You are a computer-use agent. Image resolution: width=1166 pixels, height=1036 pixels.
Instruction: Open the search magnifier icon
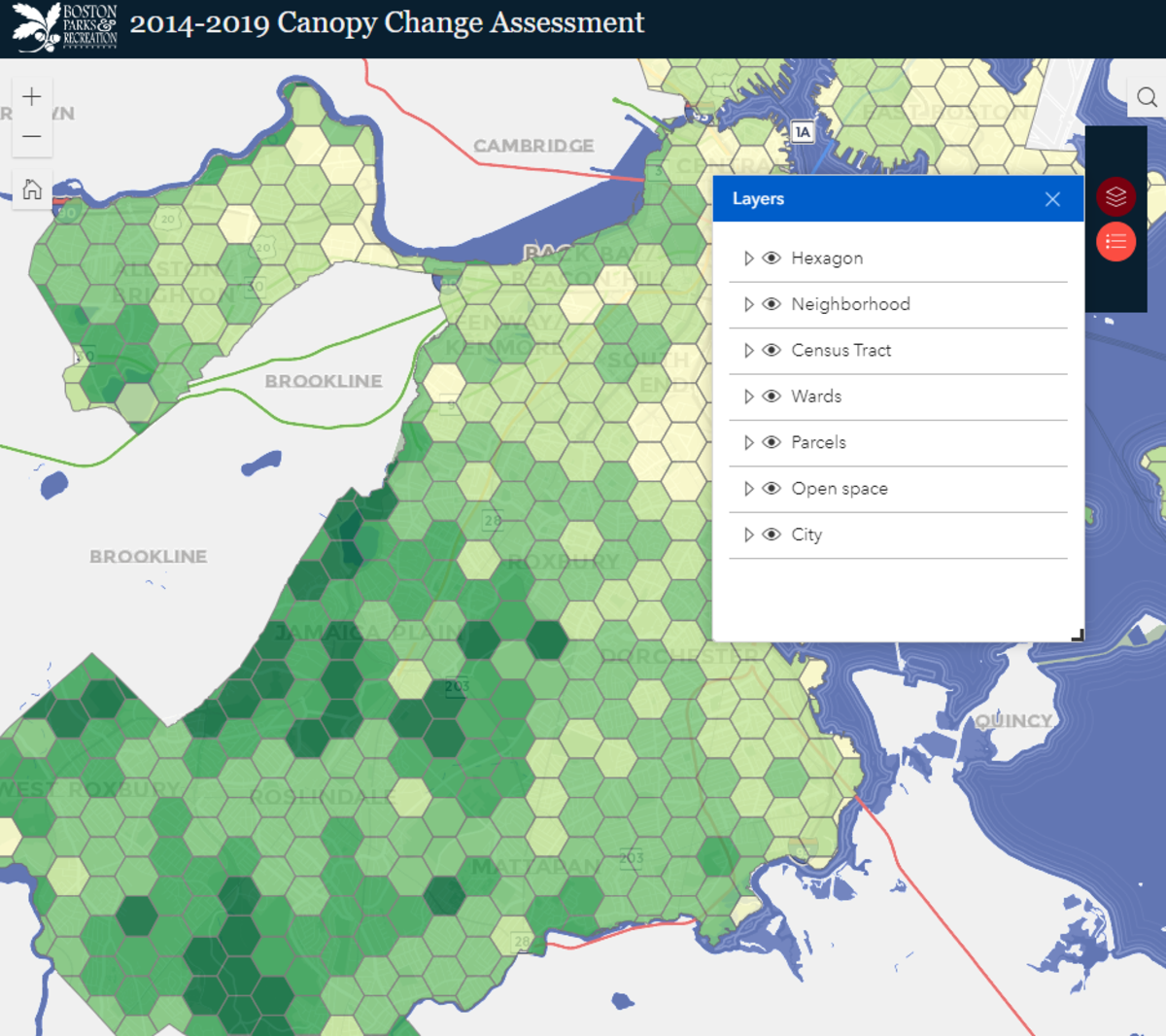(x=1147, y=97)
